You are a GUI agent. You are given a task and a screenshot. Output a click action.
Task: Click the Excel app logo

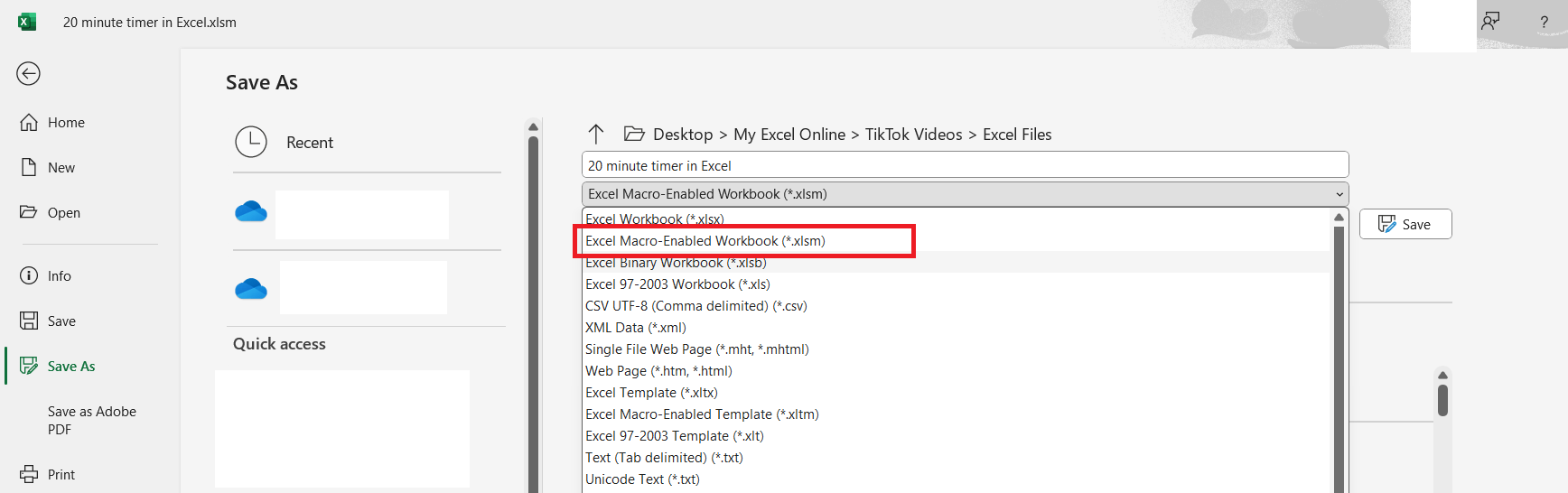point(27,22)
